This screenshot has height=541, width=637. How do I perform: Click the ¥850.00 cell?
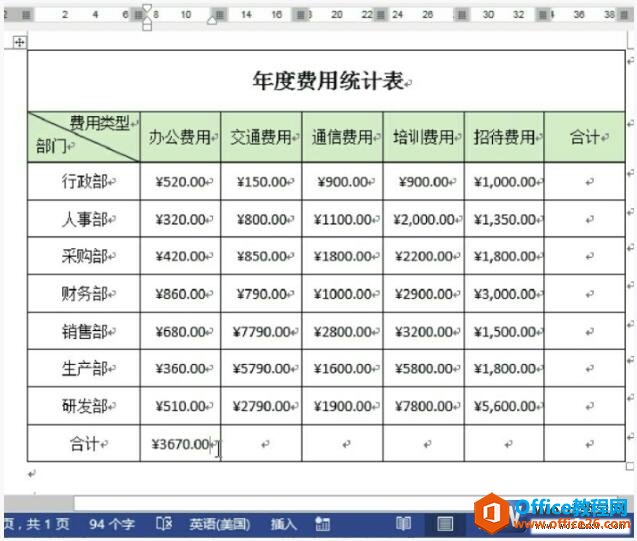(262, 257)
